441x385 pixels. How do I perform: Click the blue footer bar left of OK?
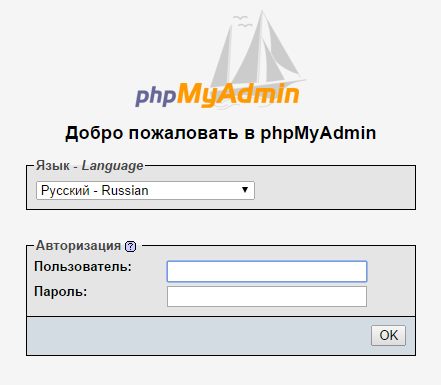click(199, 336)
